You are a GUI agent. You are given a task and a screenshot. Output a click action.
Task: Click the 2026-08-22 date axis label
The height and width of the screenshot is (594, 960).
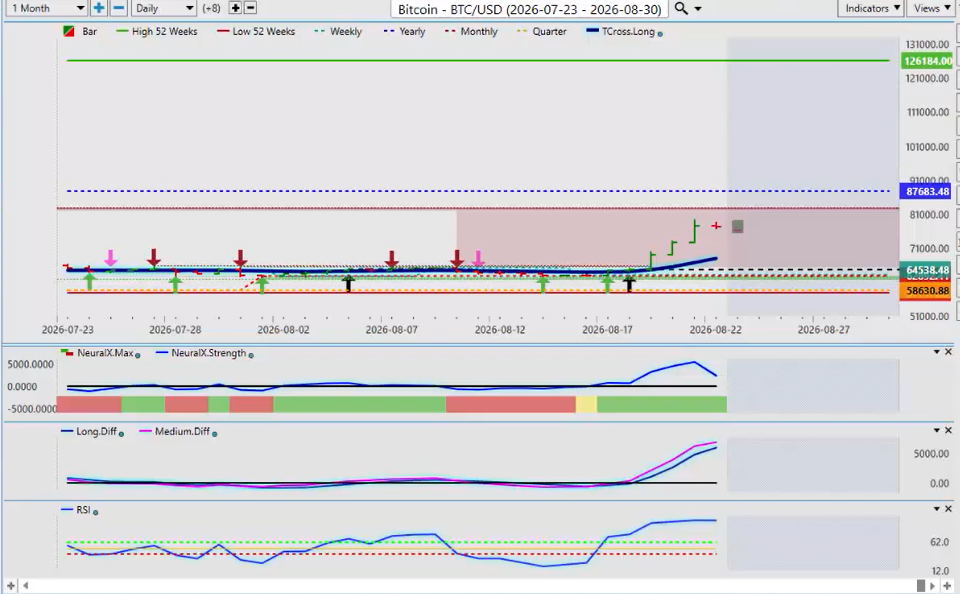click(x=715, y=329)
